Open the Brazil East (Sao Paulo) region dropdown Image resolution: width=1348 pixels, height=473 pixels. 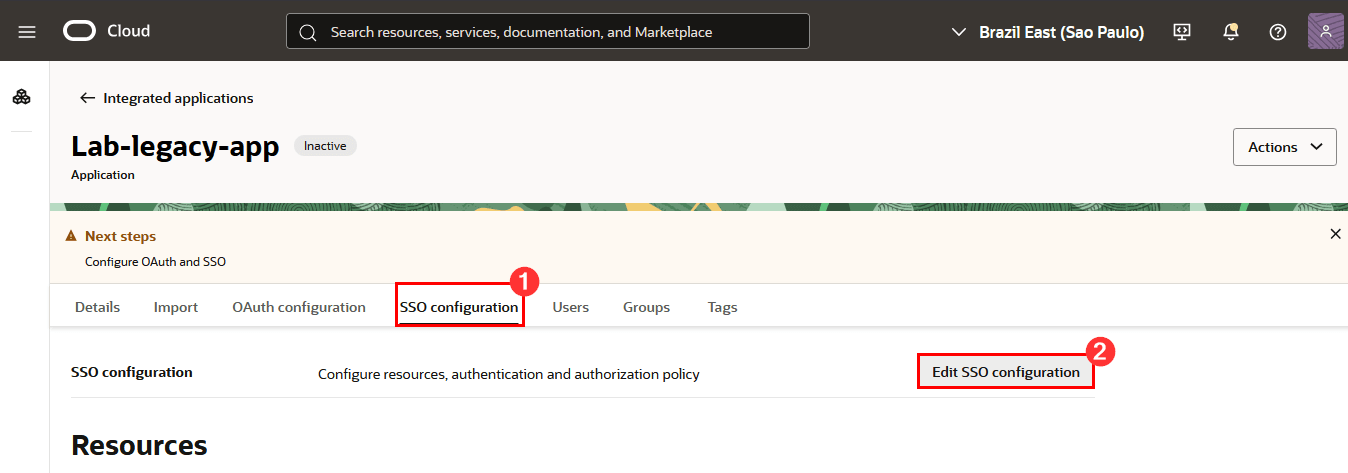pos(1046,32)
